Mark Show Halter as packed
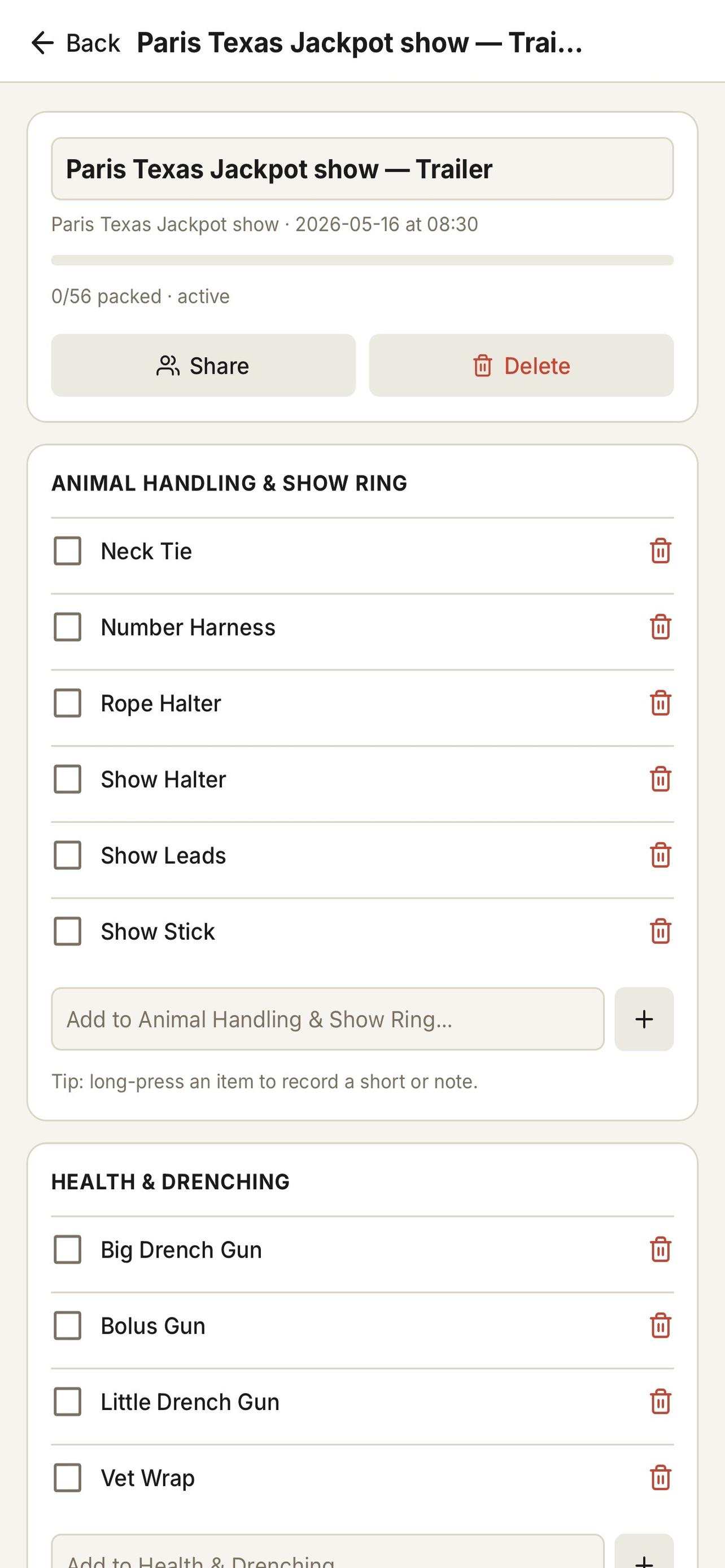This screenshot has height=1568, width=725. [68, 779]
